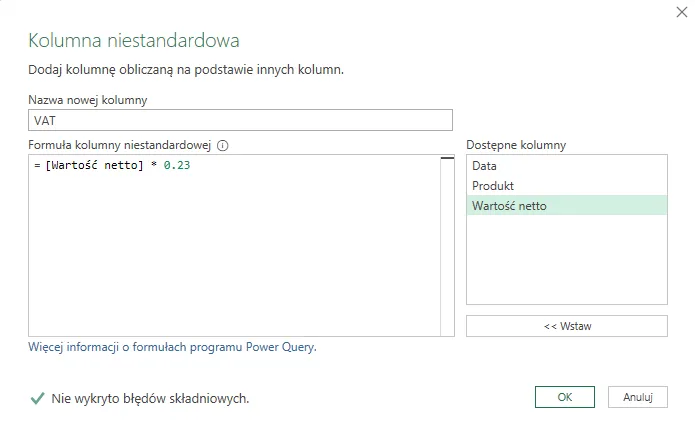This screenshot has height=435, width=695.
Task: Click the formula editor scrollbar thumb
Action: point(447,158)
